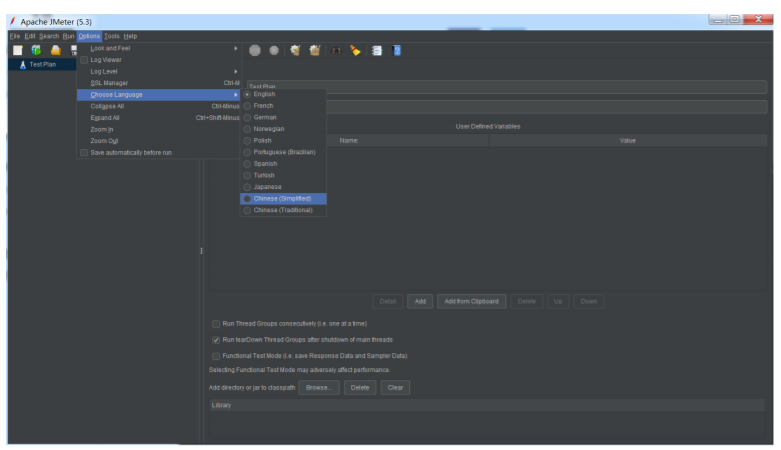Click Browse... for classpath
The width and height of the screenshot is (781, 450).
[x=319, y=388]
